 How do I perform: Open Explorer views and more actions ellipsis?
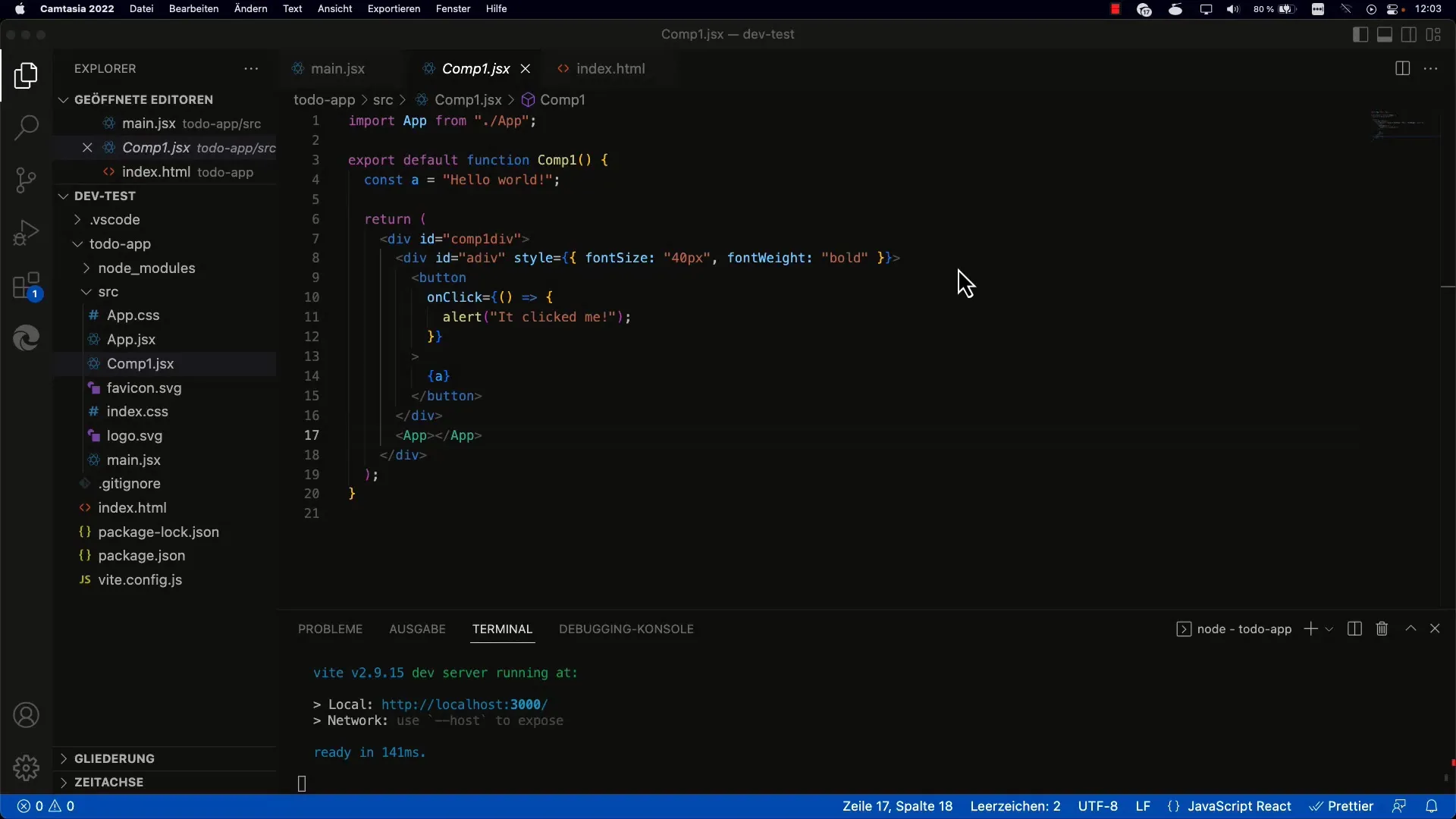click(x=251, y=68)
